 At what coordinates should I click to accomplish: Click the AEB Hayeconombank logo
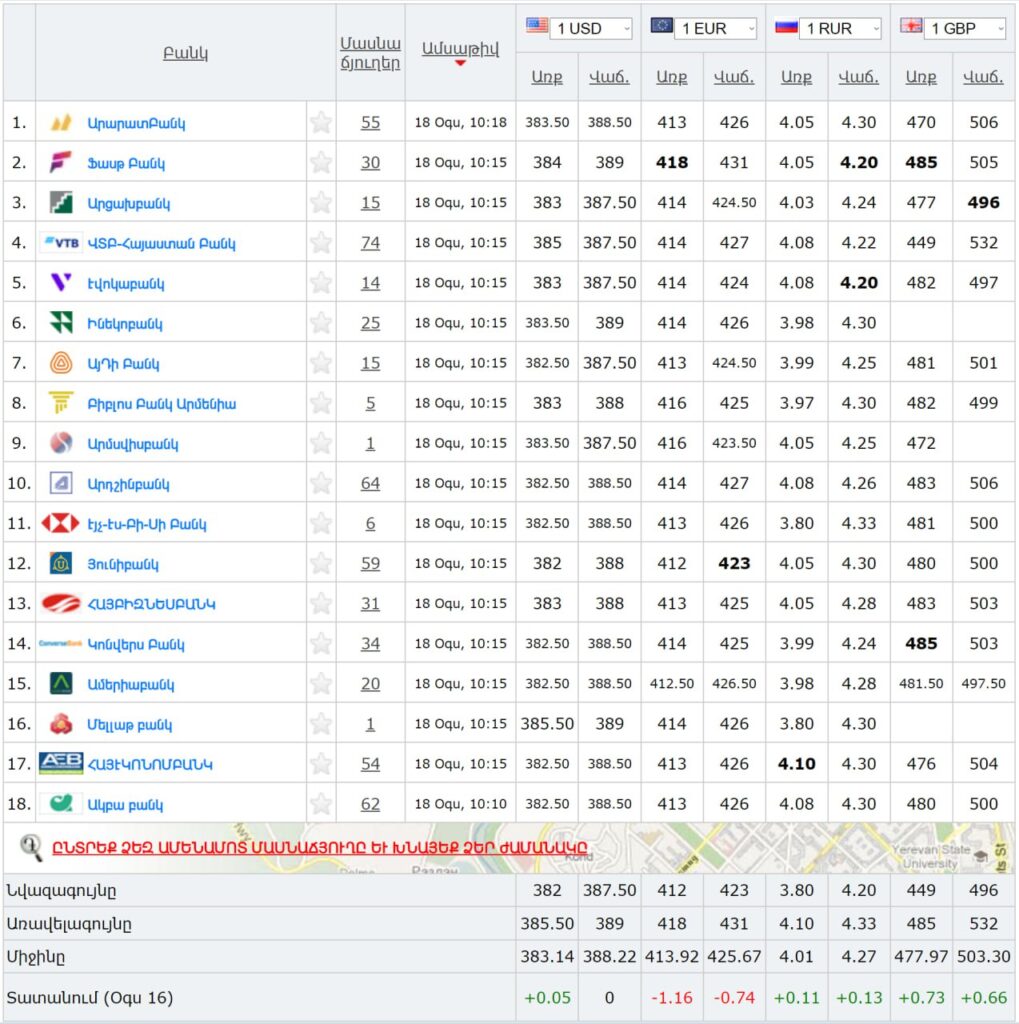pyautogui.click(x=61, y=763)
